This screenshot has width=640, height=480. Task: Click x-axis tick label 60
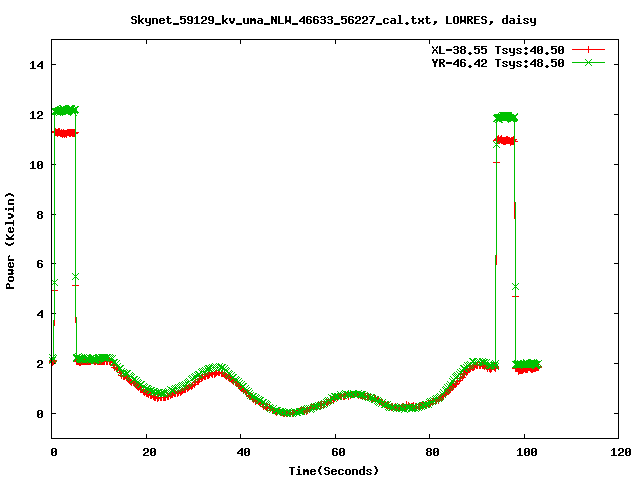tap(338, 452)
